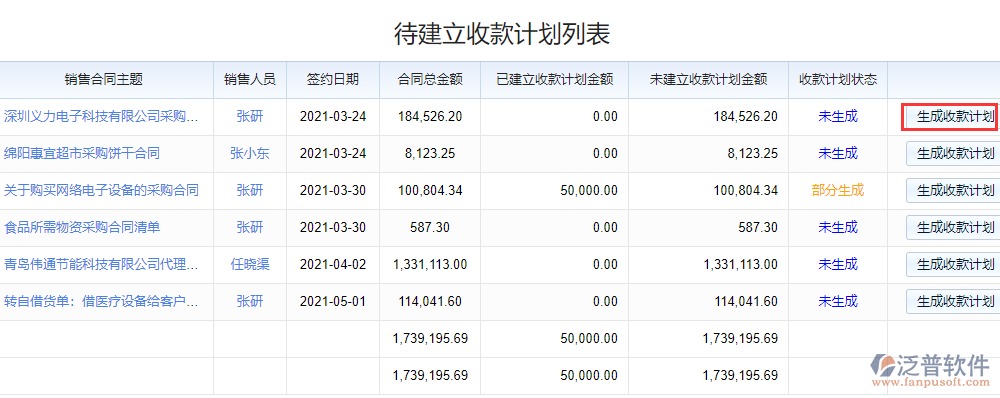Click the 收款计划状态 column header
The height and width of the screenshot is (398, 1000).
click(838, 80)
